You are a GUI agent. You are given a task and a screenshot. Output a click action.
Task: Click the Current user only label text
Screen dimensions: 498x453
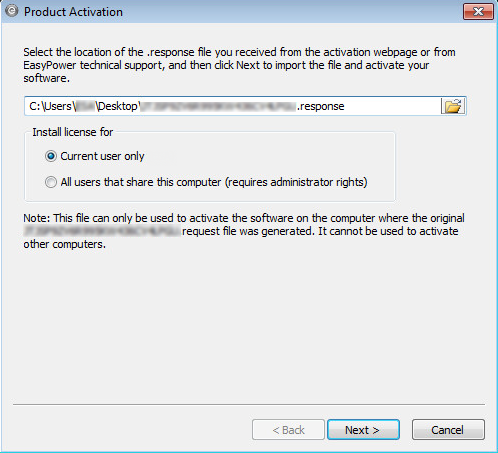[102, 156]
